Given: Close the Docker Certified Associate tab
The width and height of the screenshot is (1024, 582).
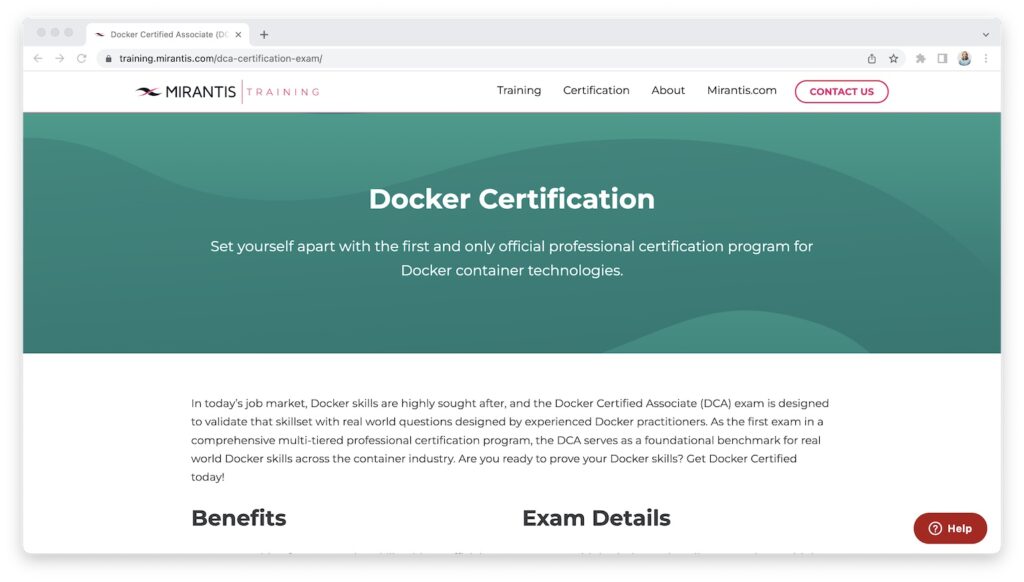Looking at the screenshot, I should pos(238,35).
